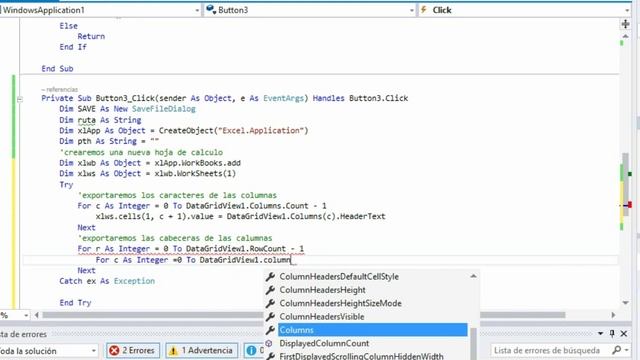
Task: Click the HeaderText property in code
Action: pyautogui.click(x=362, y=216)
